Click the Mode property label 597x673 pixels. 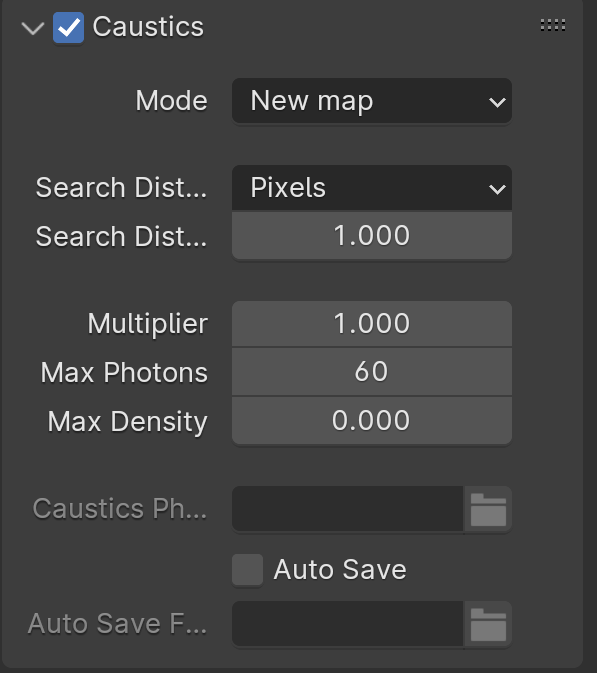click(x=172, y=101)
